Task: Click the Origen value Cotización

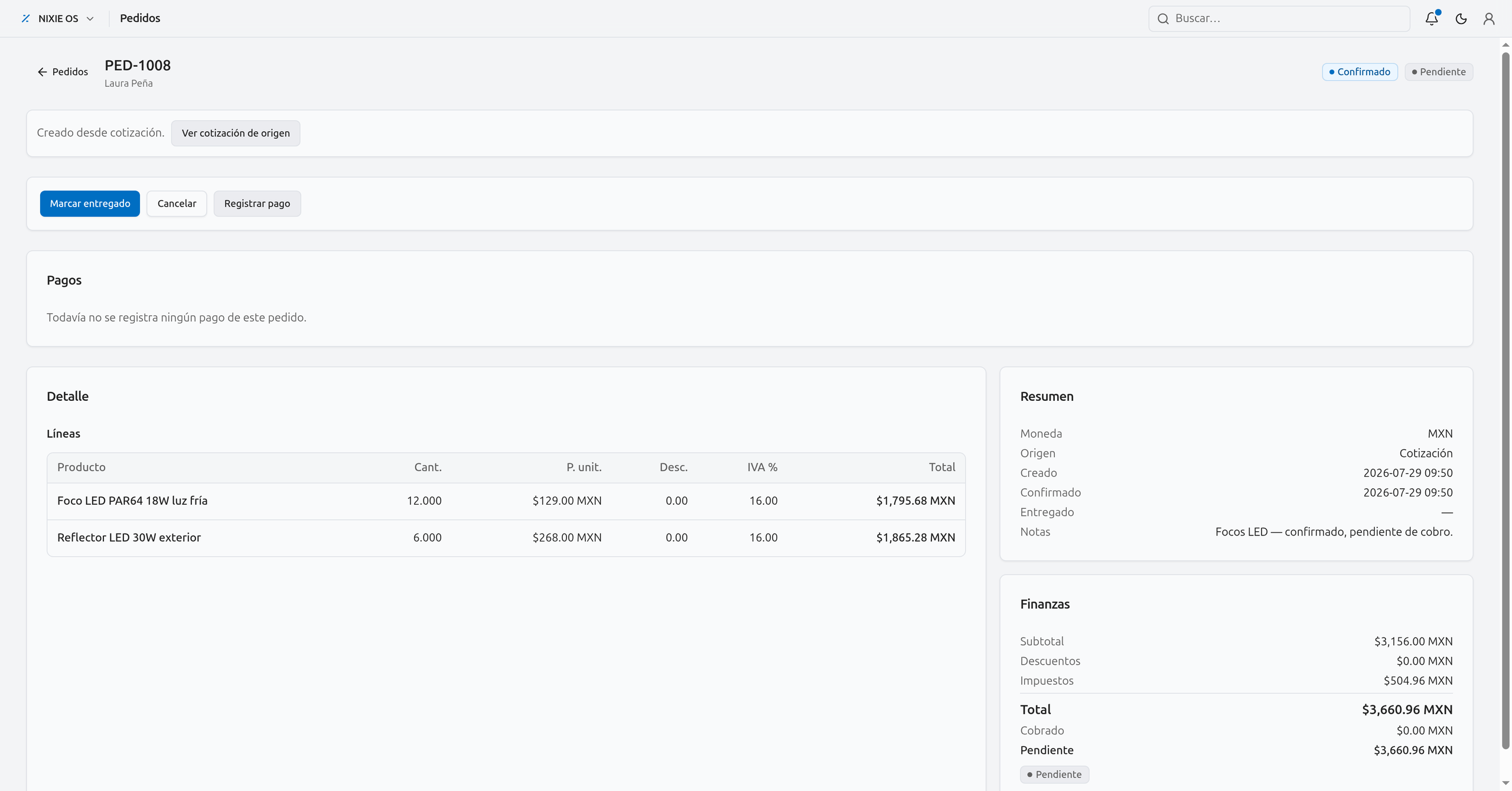Action: pos(1426,453)
